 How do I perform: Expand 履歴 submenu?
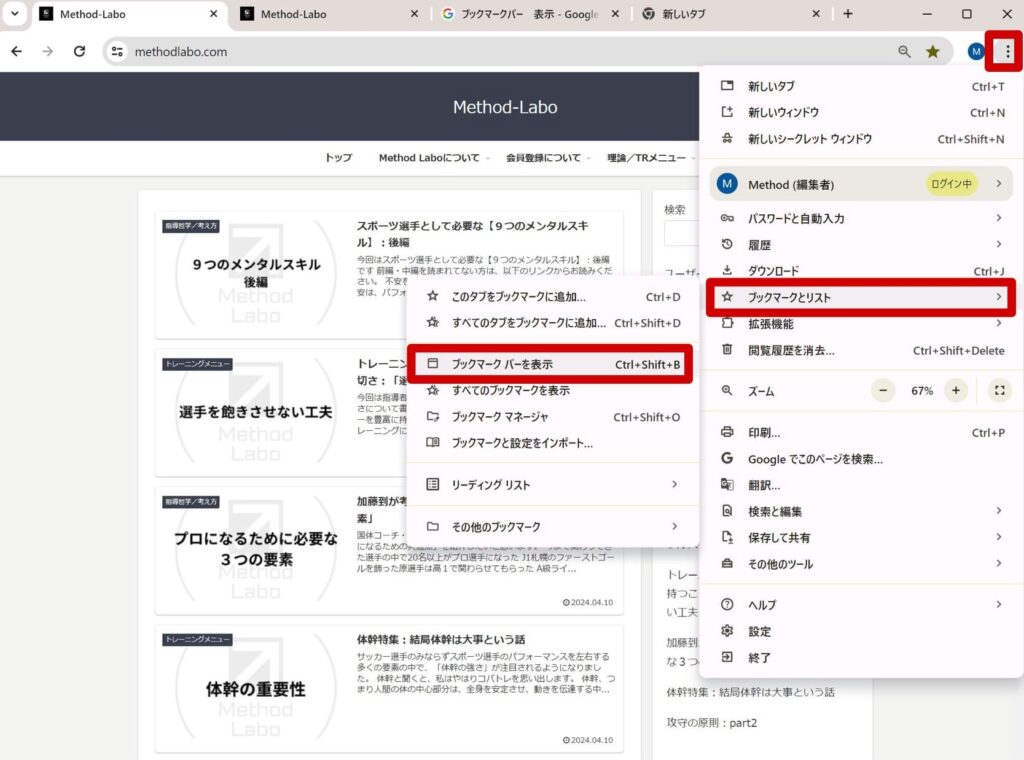861,245
